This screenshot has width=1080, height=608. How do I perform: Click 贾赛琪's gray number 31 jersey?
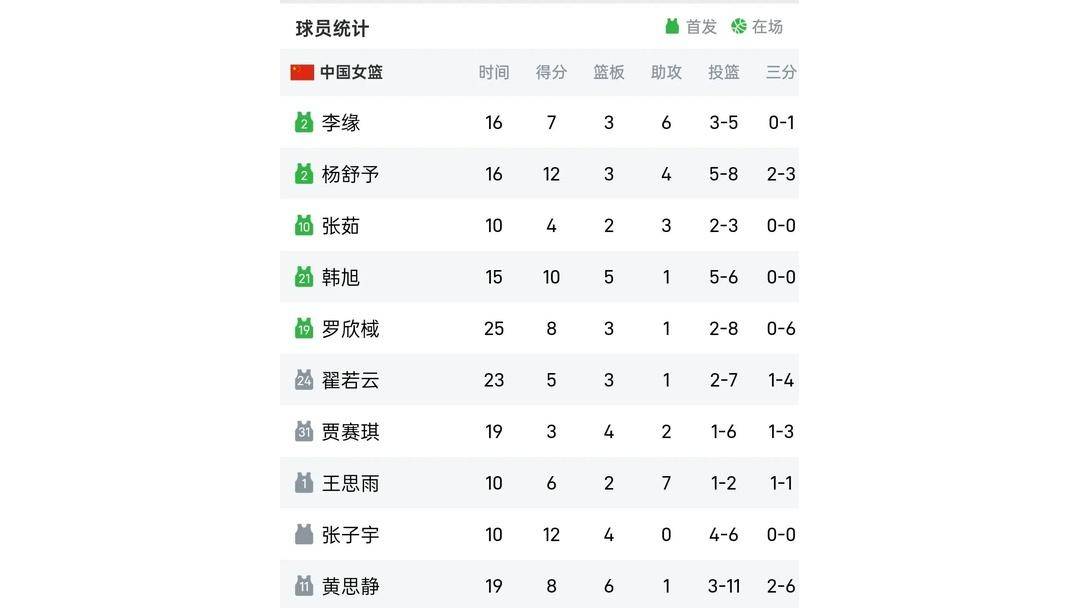click(304, 432)
